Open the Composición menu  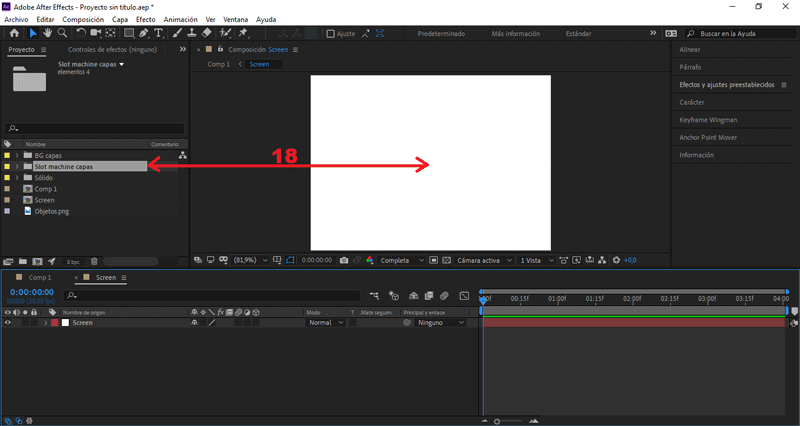click(83, 19)
